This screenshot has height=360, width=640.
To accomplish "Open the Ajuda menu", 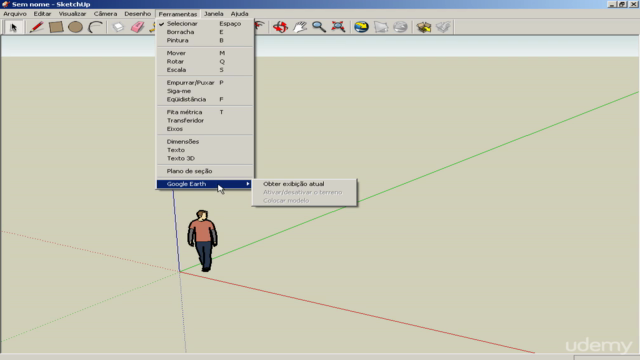I will tap(239, 14).
